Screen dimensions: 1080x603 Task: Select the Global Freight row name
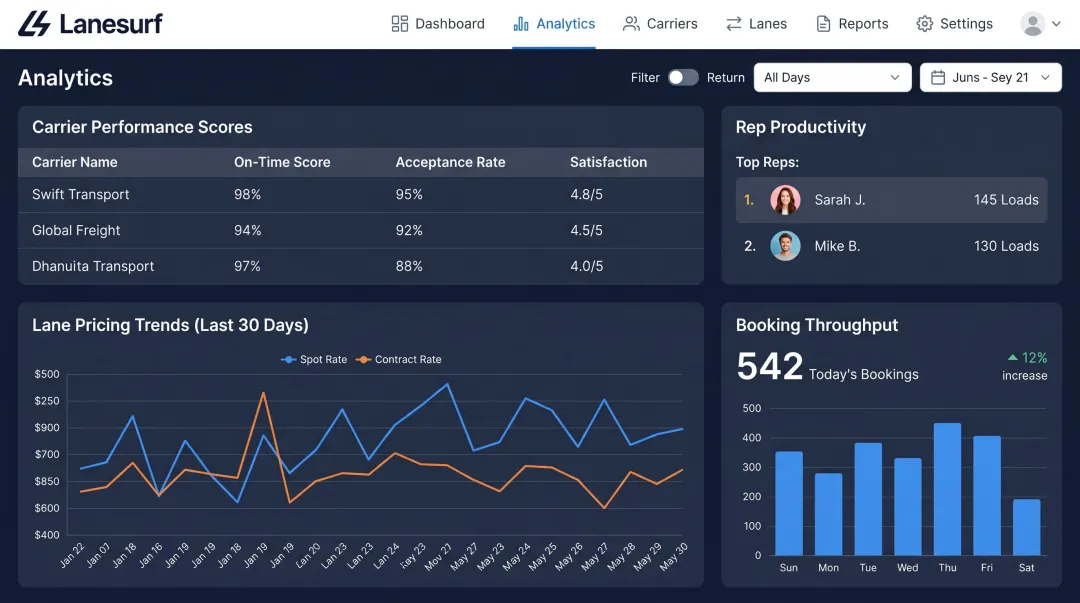tap(76, 230)
